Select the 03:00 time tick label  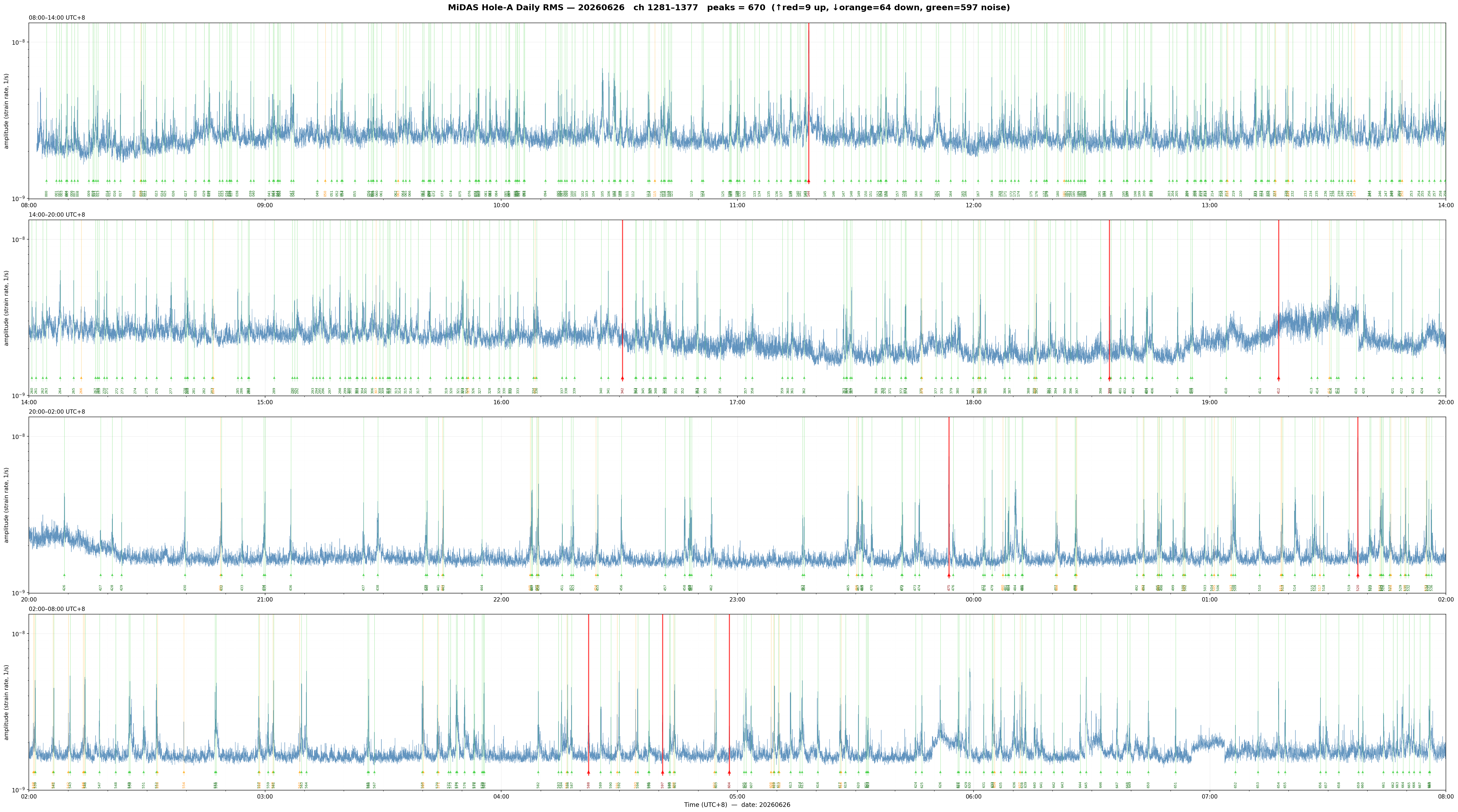point(265,797)
